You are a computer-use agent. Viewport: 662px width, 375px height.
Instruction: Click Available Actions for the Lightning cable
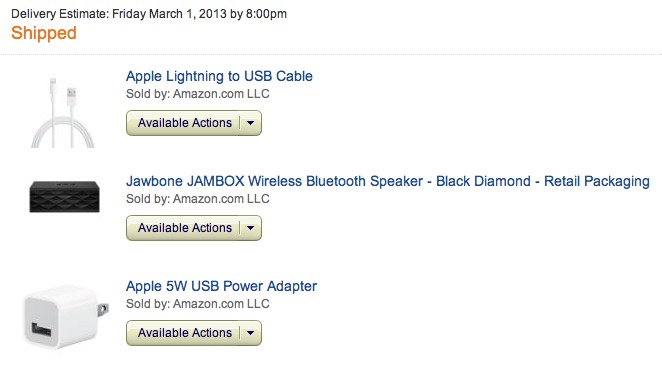click(185, 123)
